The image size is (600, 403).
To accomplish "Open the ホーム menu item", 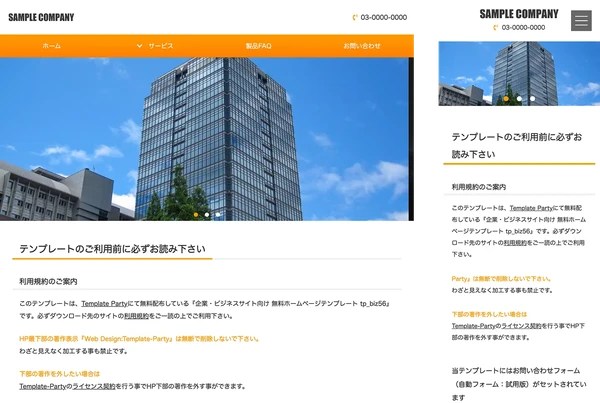I will pyautogui.click(x=52, y=46).
